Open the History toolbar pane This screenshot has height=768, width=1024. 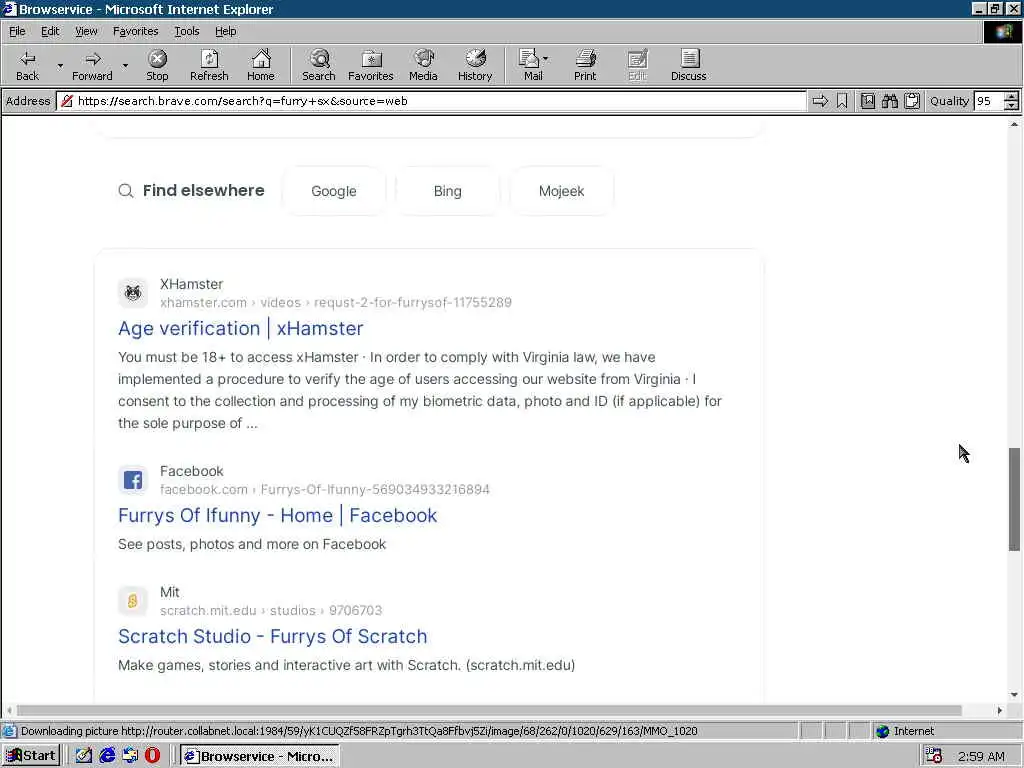tap(475, 65)
